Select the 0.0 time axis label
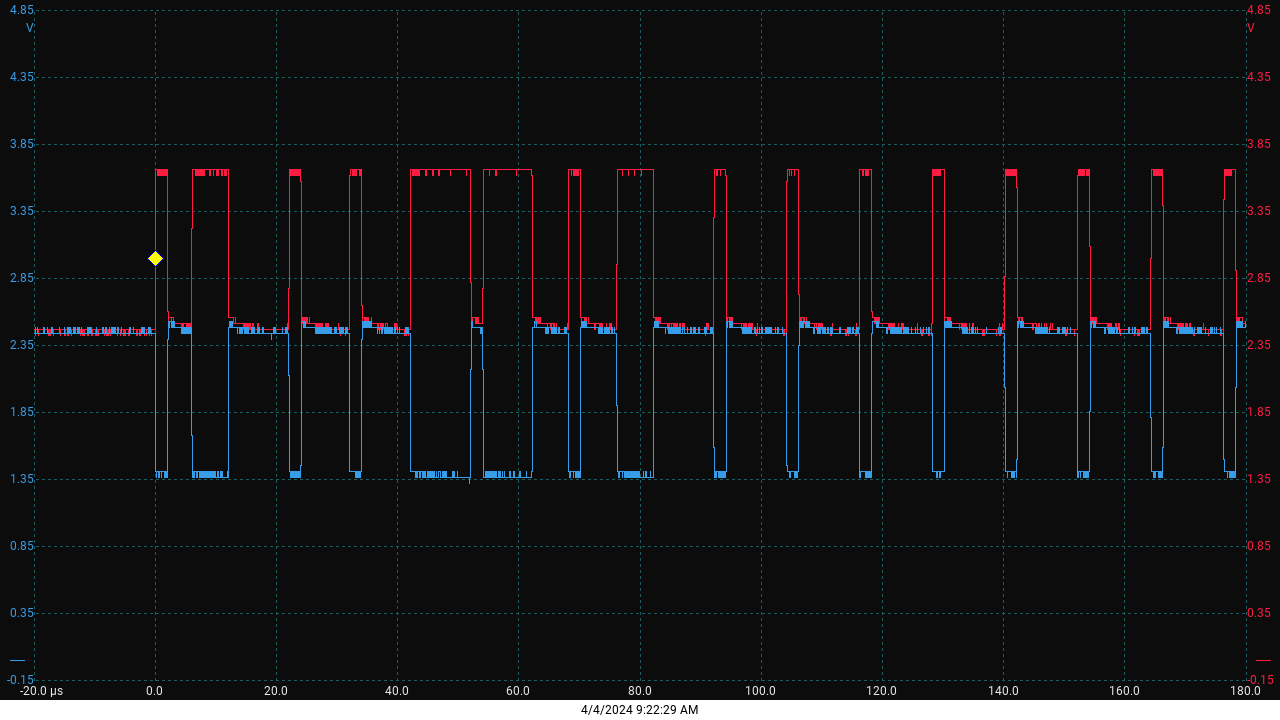 (155, 691)
